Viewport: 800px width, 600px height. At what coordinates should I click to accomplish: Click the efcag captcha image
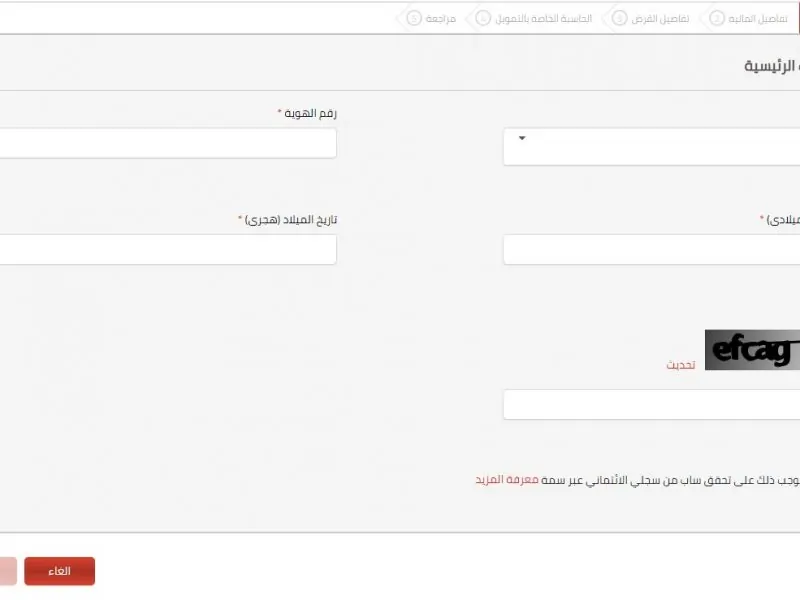point(753,349)
